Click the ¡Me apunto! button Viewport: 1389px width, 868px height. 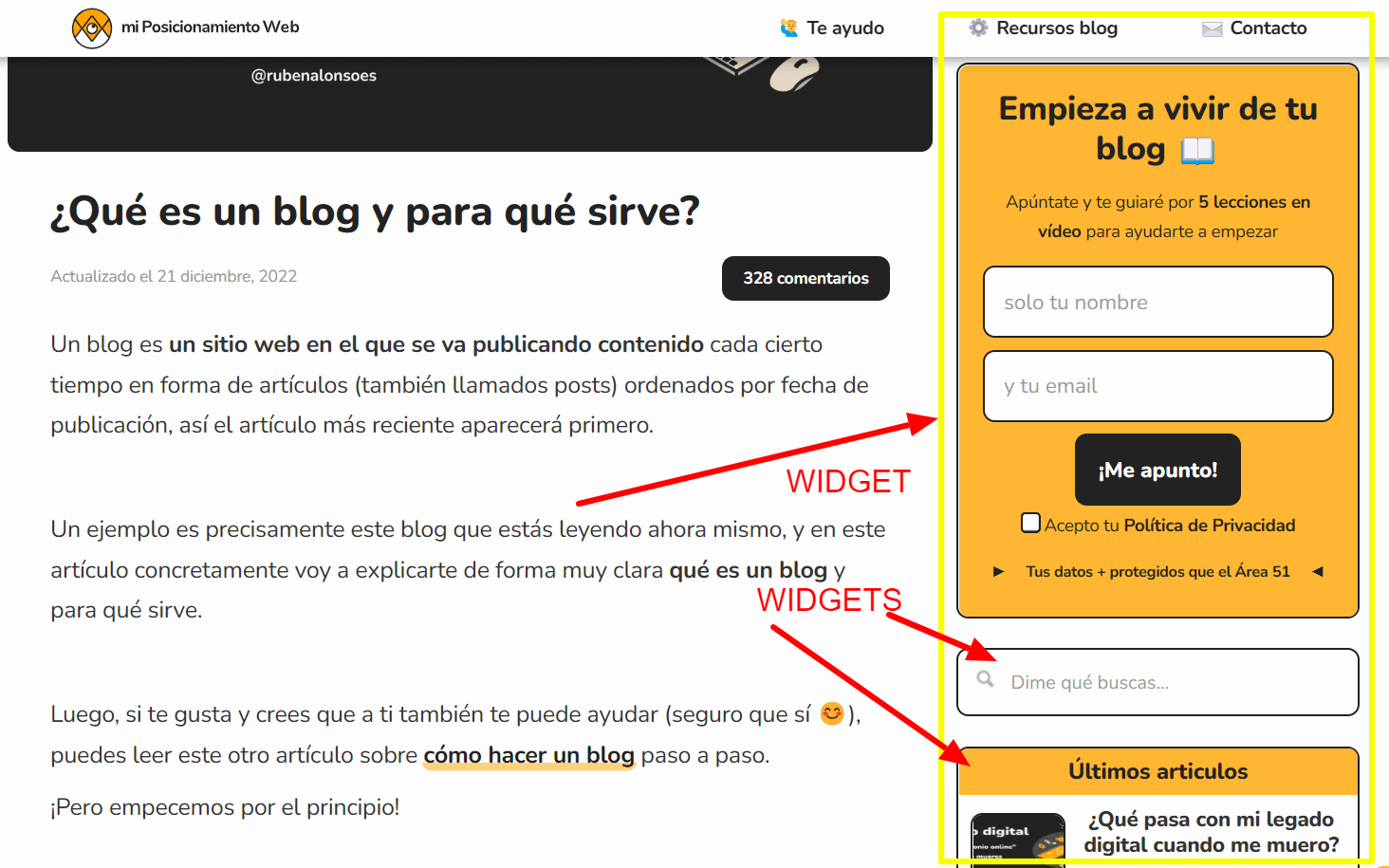pyautogui.click(x=1157, y=469)
